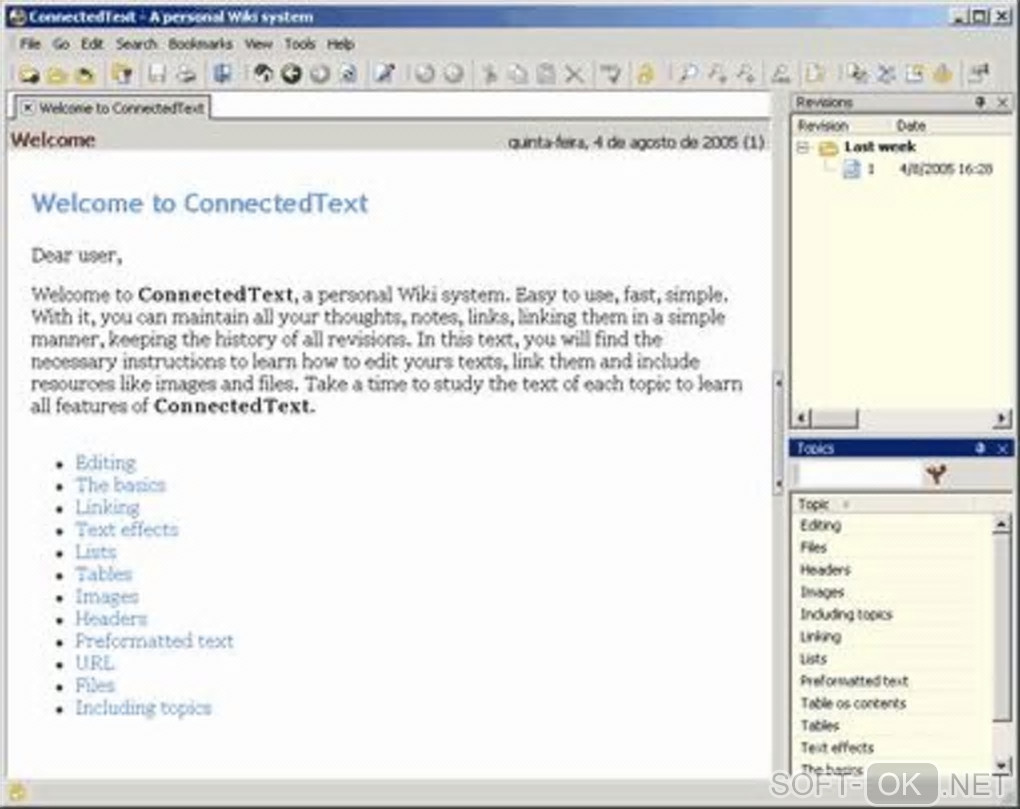Open the Help menu
This screenshot has height=809, width=1020.
tap(340, 44)
